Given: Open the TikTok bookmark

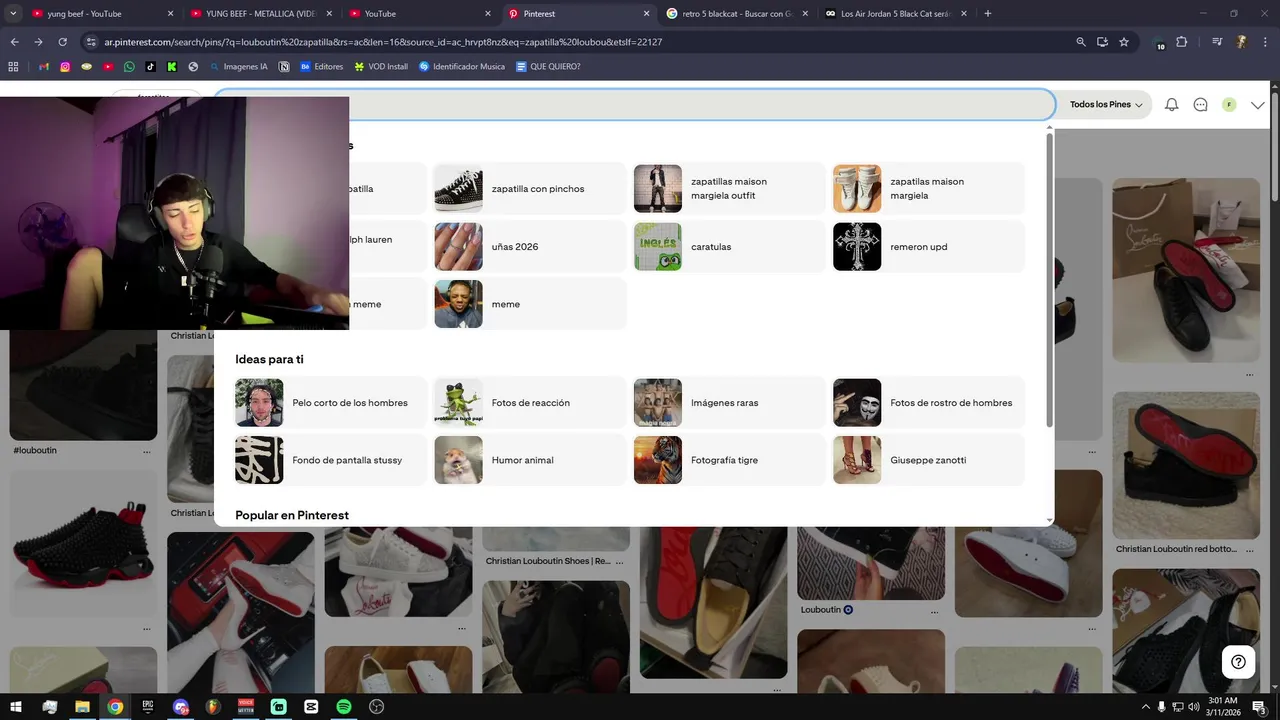Looking at the screenshot, I should [150, 67].
